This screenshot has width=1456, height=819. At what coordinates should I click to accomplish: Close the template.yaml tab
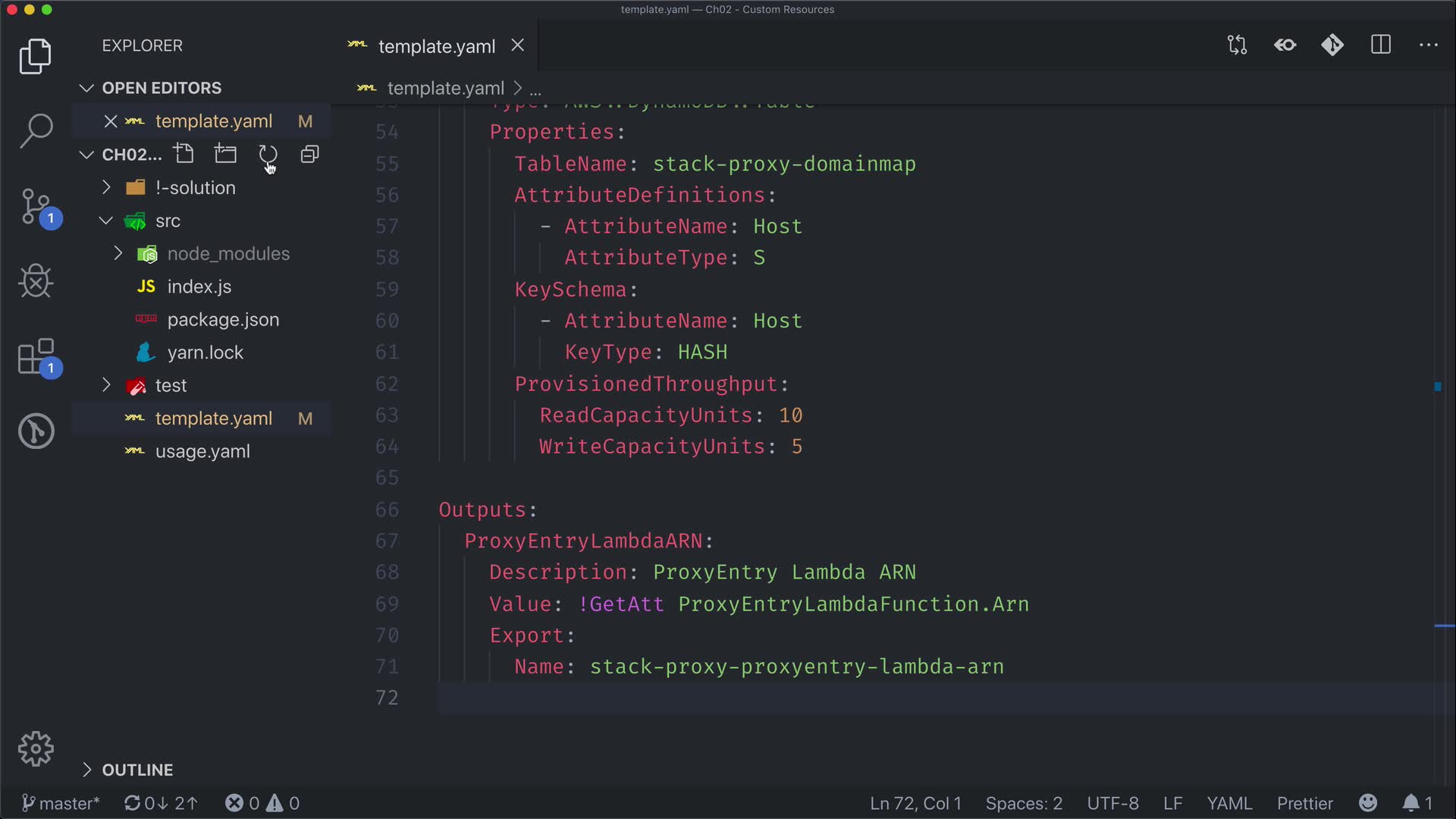point(518,45)
